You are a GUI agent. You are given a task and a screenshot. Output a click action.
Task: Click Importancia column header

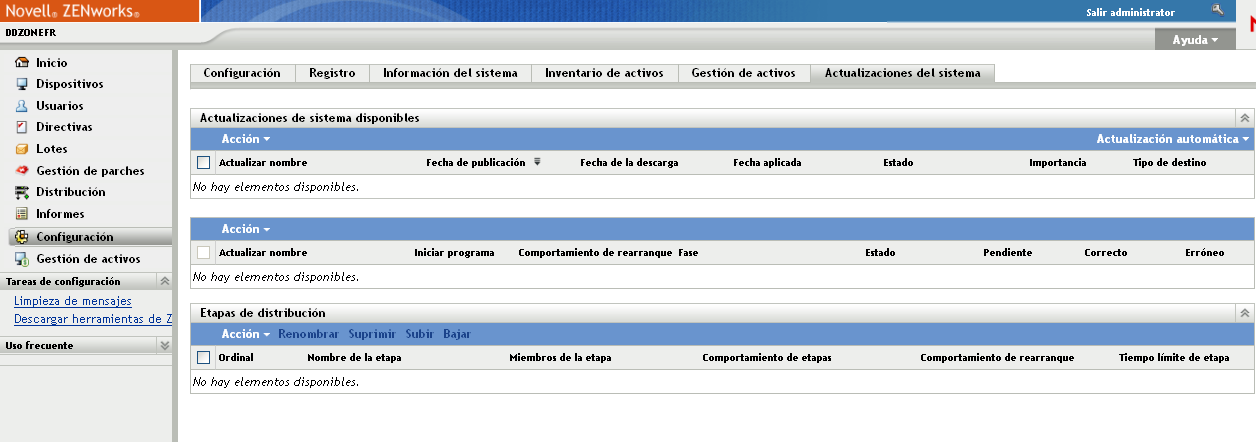pyautogui.click(x=1057, y=162)
